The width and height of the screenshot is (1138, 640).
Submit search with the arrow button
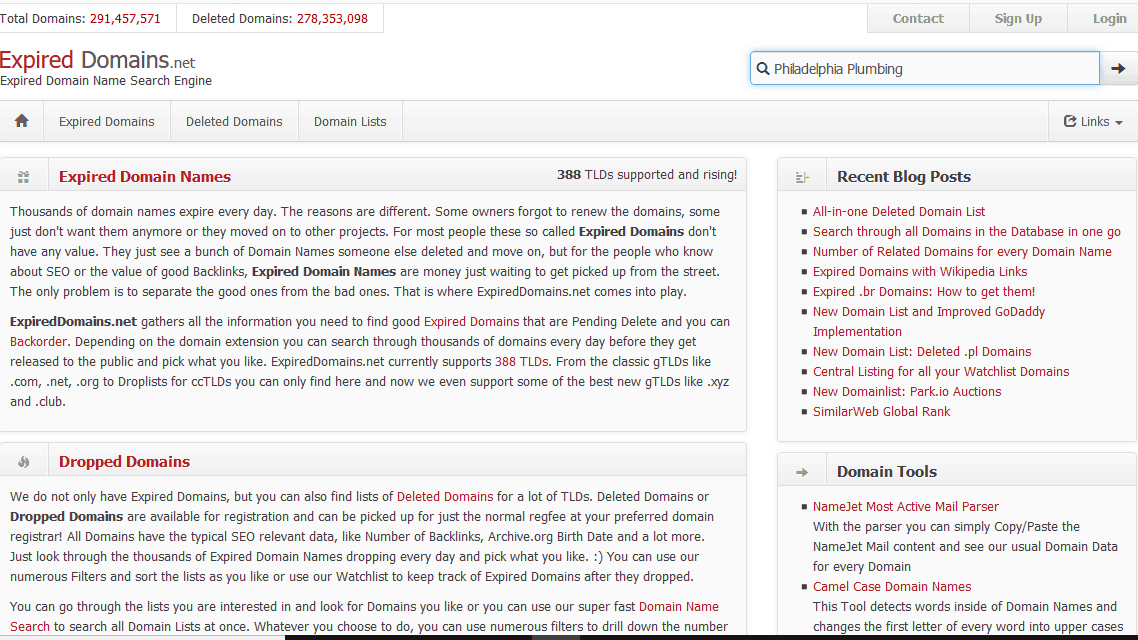click(1118, 68)
